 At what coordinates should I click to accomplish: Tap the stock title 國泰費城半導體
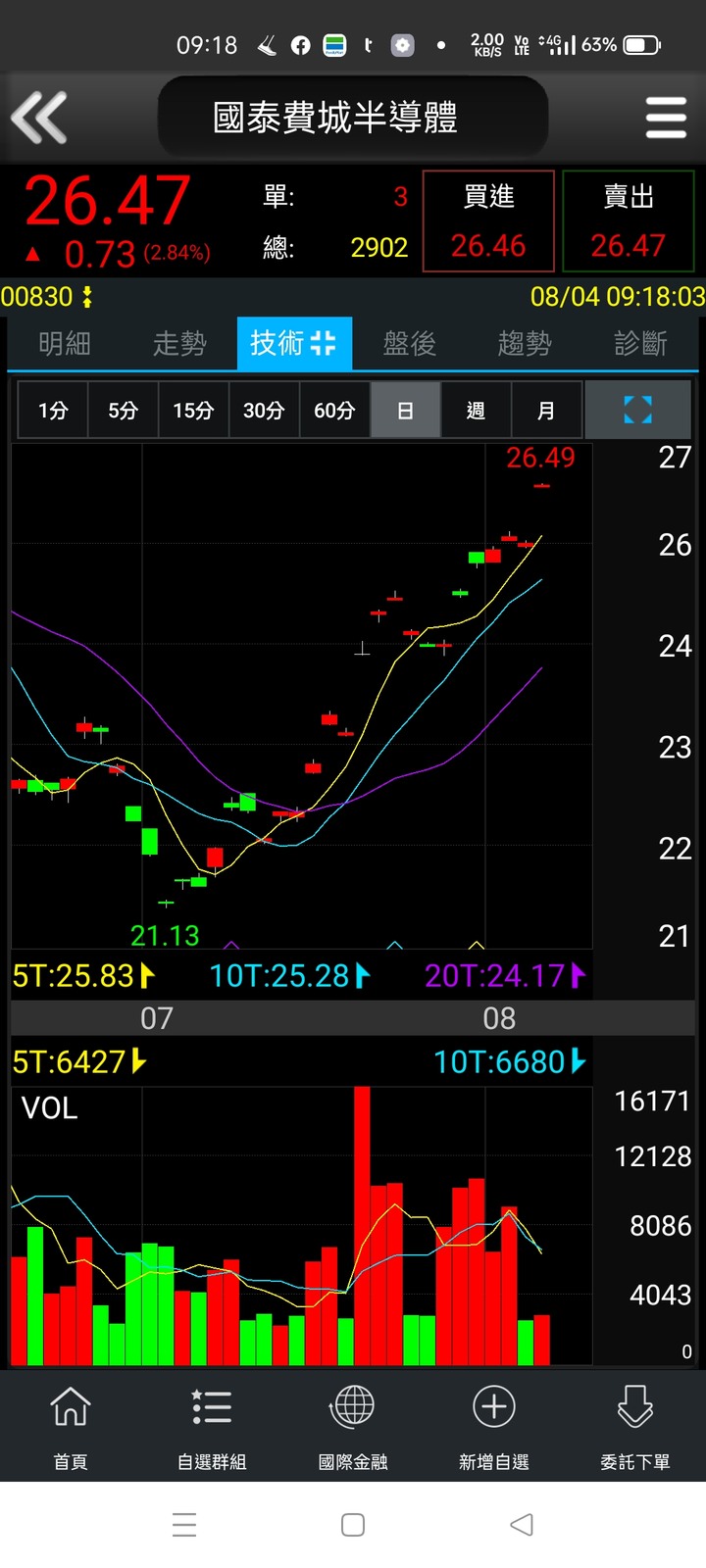pos(335,118)
